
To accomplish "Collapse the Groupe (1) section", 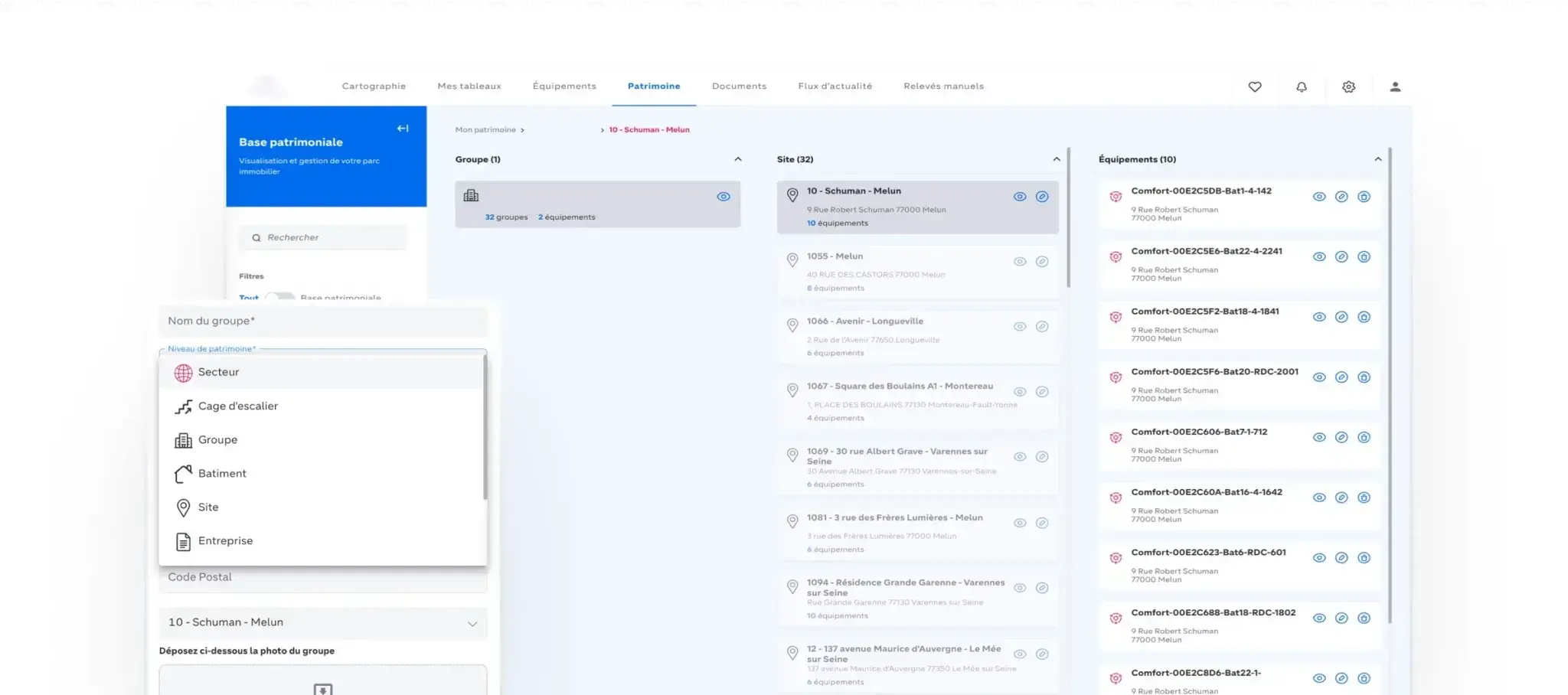I will [737, 159].
